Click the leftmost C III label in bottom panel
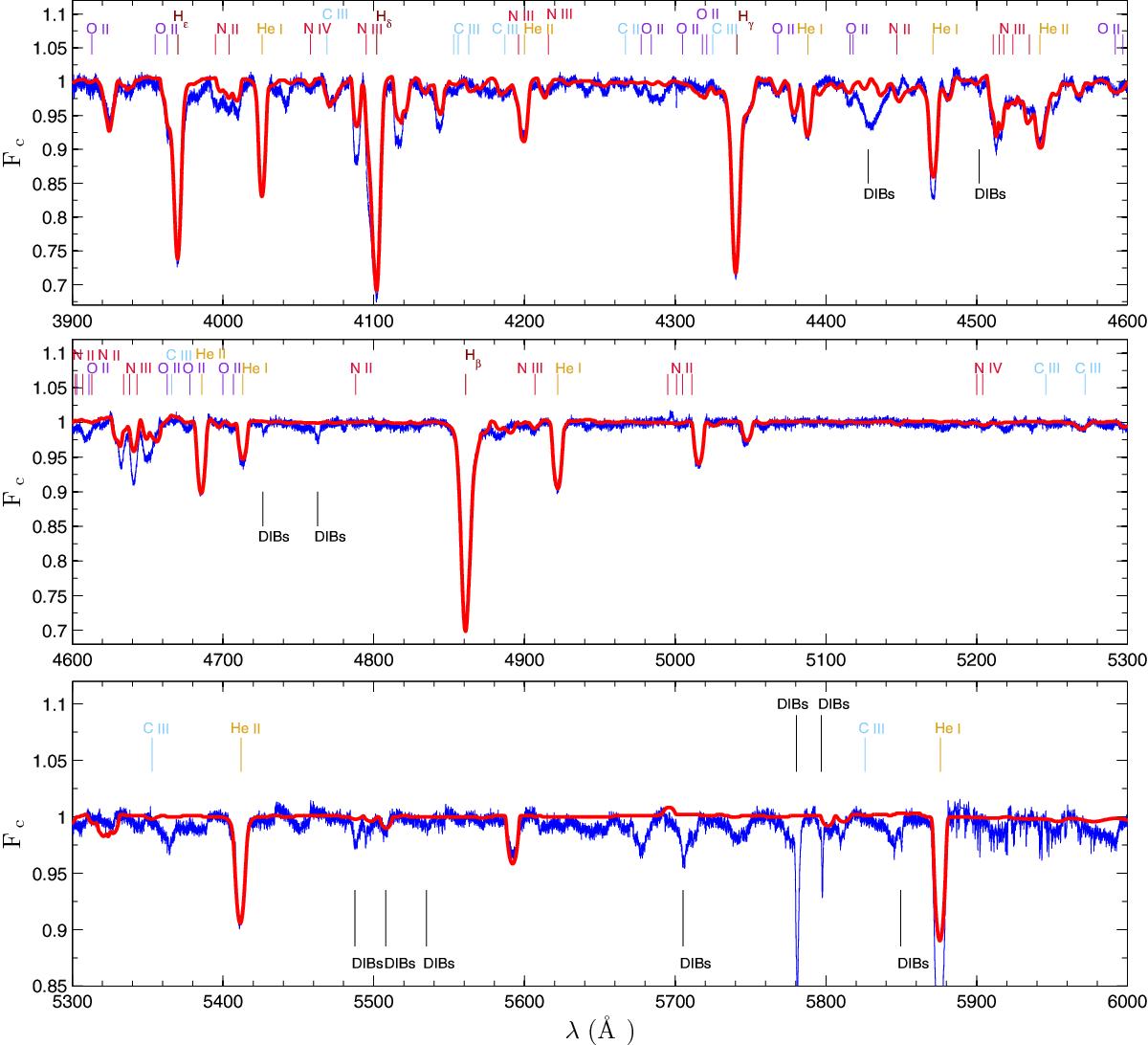This screenshot has height=1045, width=1148. click(157, 728)
